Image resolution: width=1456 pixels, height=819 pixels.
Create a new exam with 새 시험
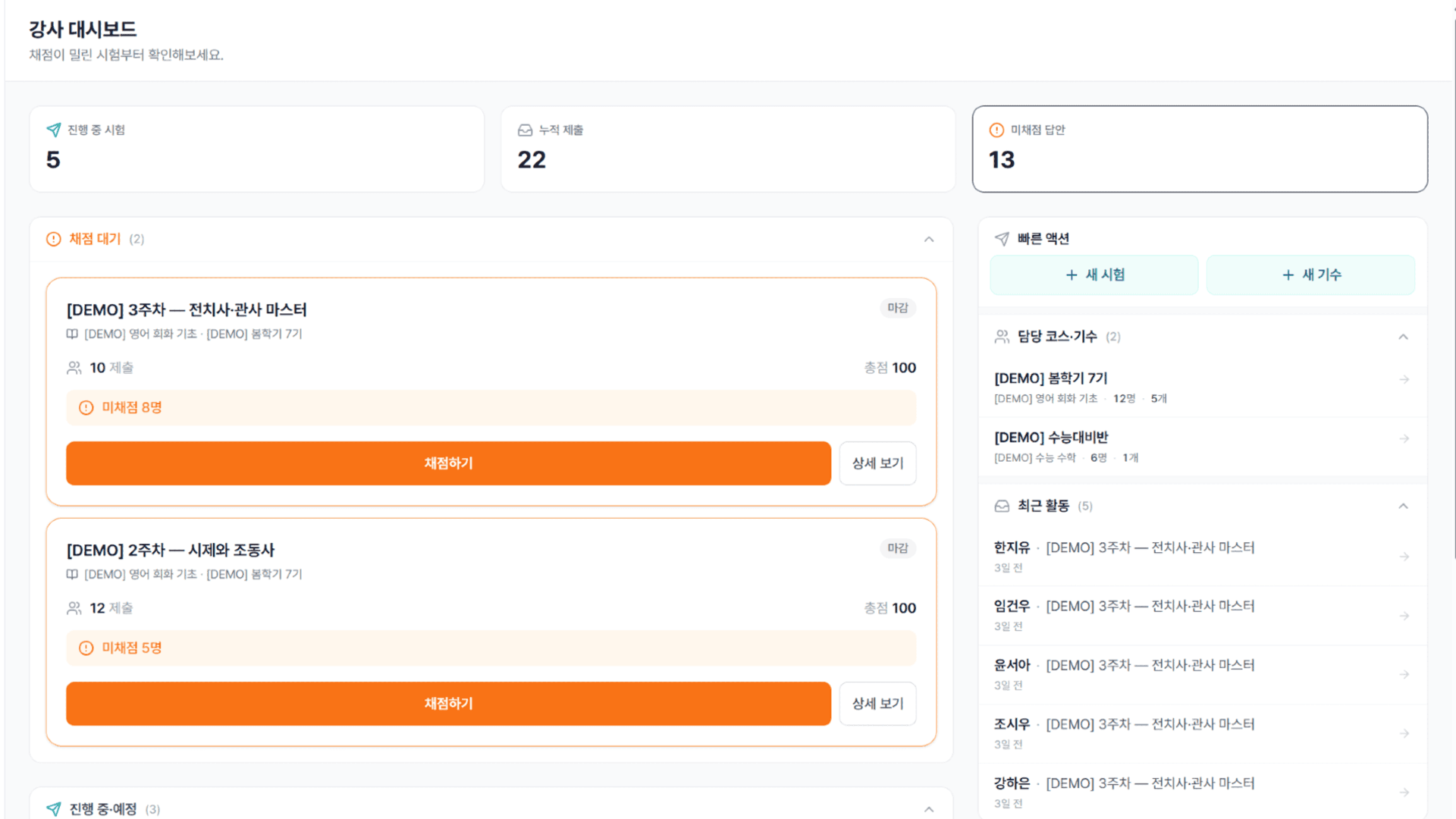pos(1094,275)
